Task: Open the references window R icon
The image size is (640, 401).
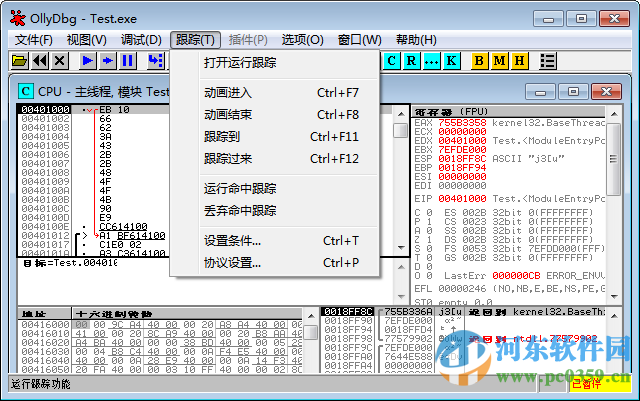Action: coord(411,61)
